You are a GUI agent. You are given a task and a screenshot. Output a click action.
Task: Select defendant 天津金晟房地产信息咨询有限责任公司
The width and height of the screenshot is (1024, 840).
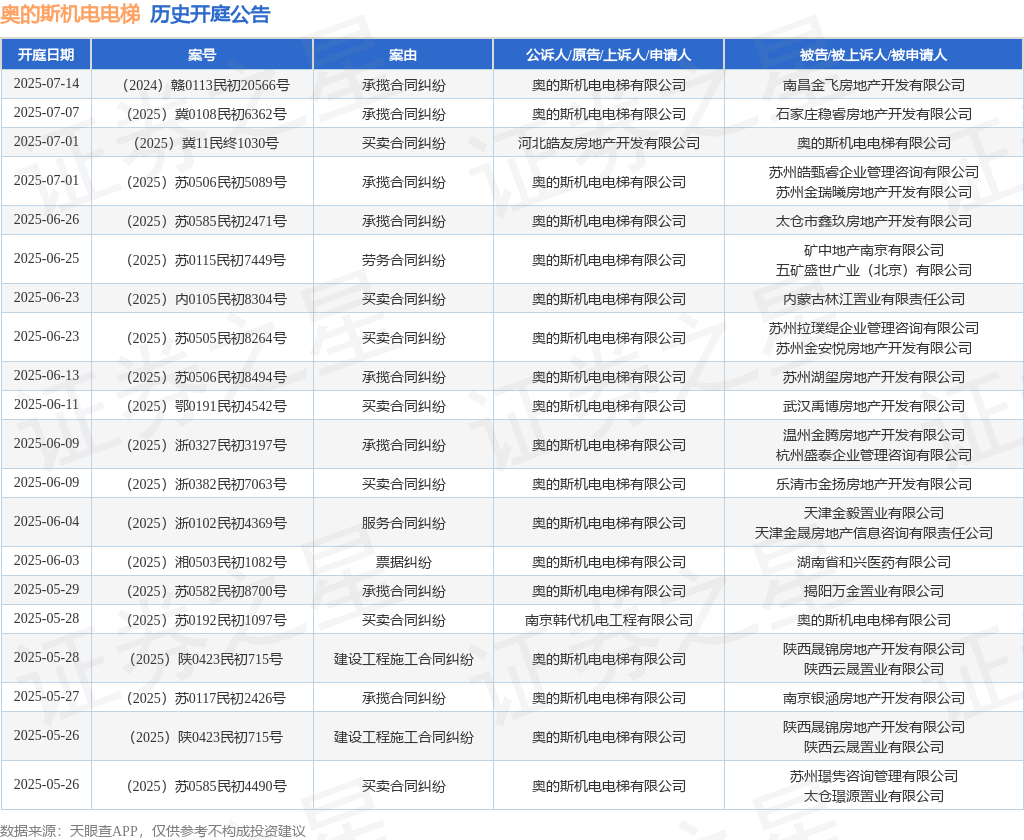tap(874, 533)
